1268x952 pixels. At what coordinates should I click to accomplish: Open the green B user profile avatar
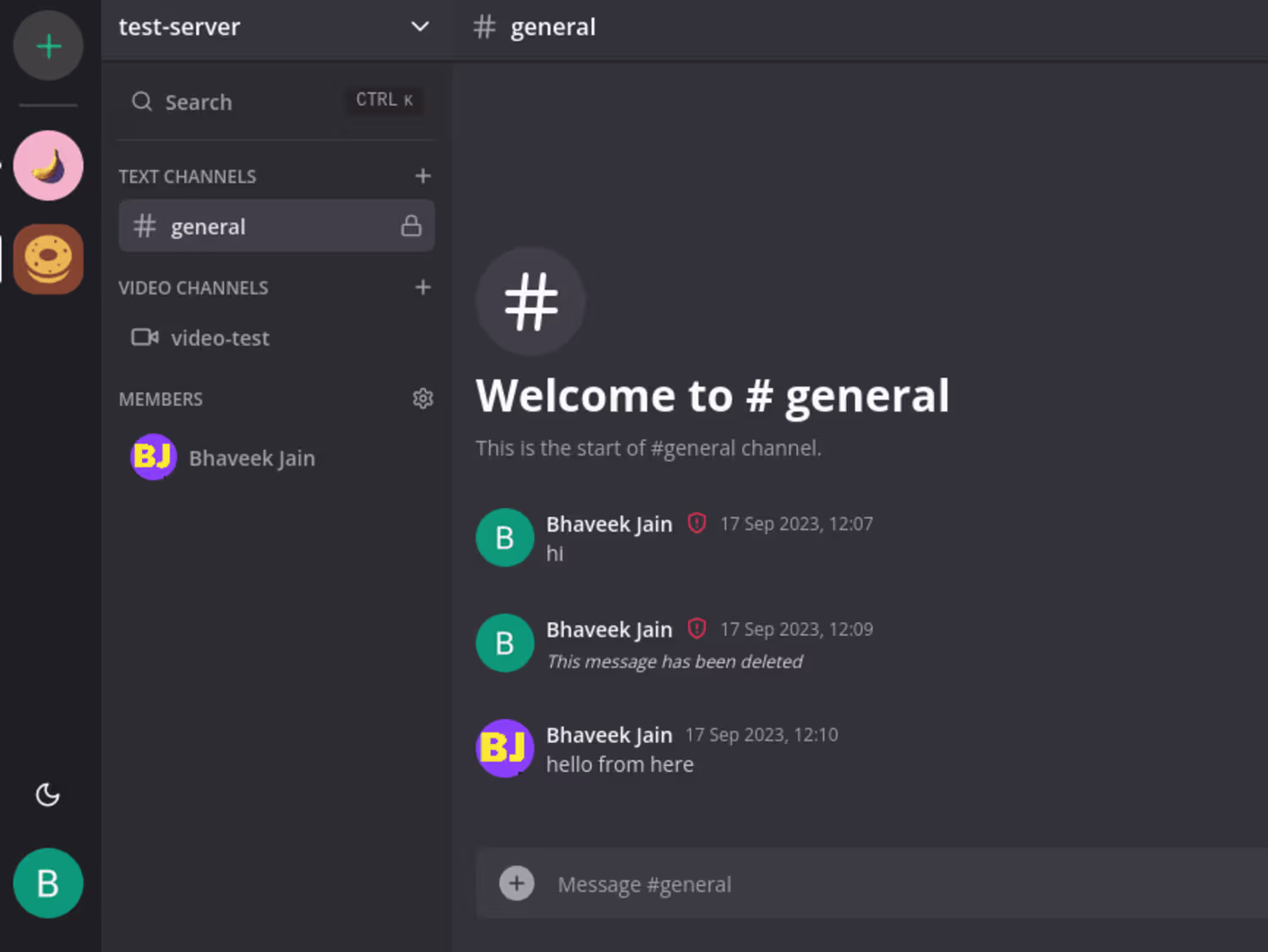pos(48,884)
